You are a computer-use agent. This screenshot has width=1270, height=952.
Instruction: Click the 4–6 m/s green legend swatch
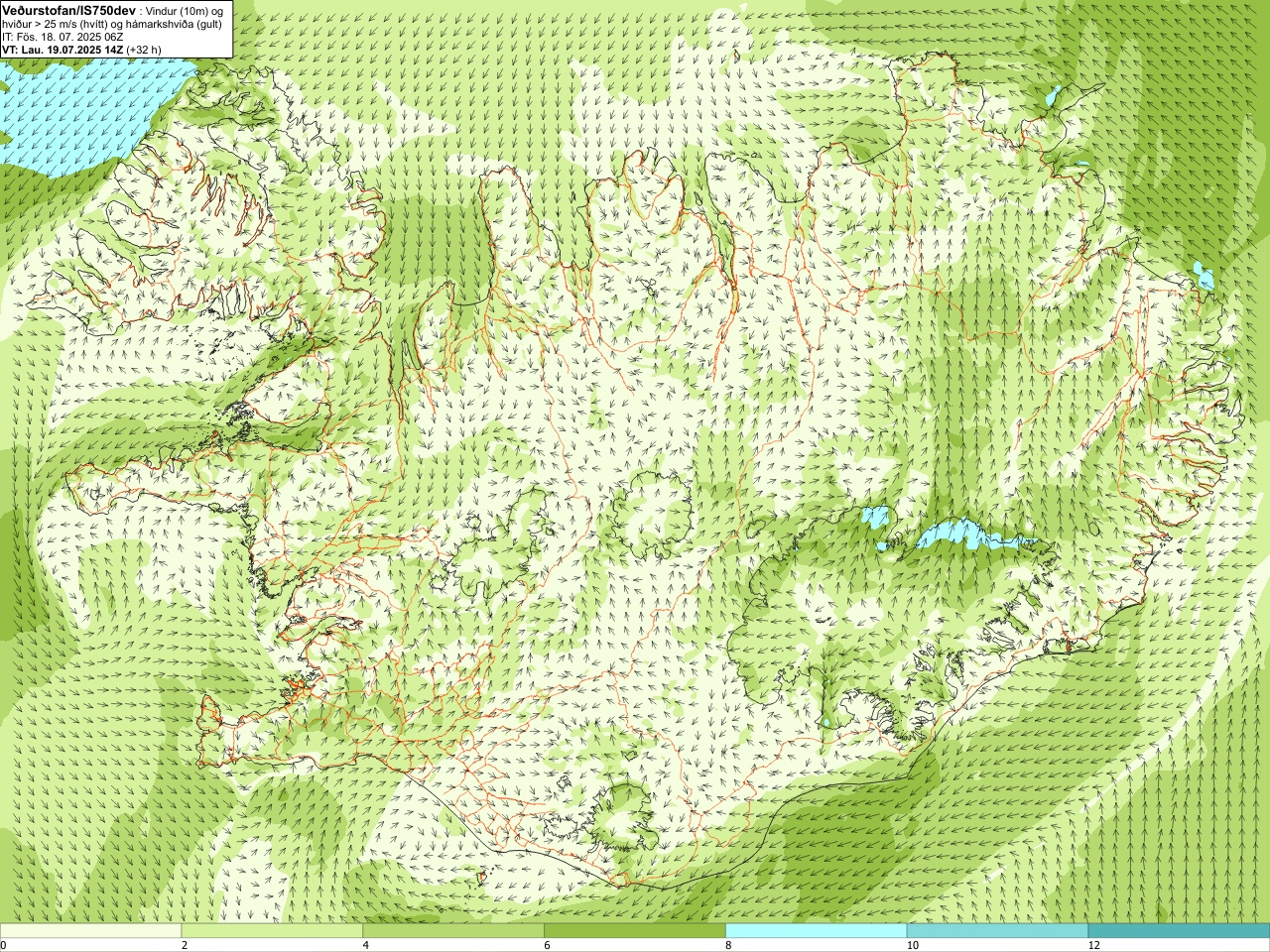(453, 931)
